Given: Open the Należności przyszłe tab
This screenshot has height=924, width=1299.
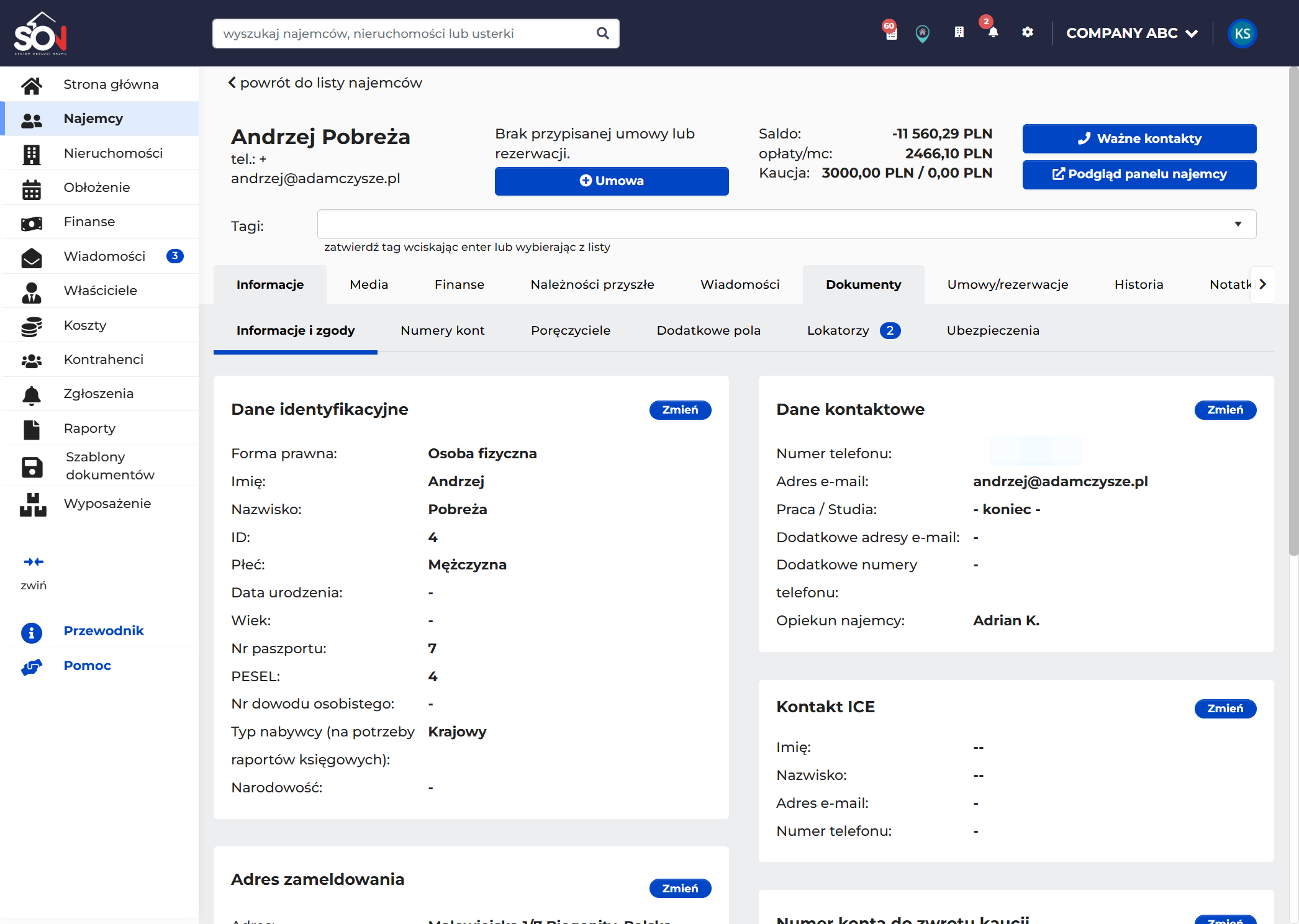Looking at the screenshot, I should (592, 284).
